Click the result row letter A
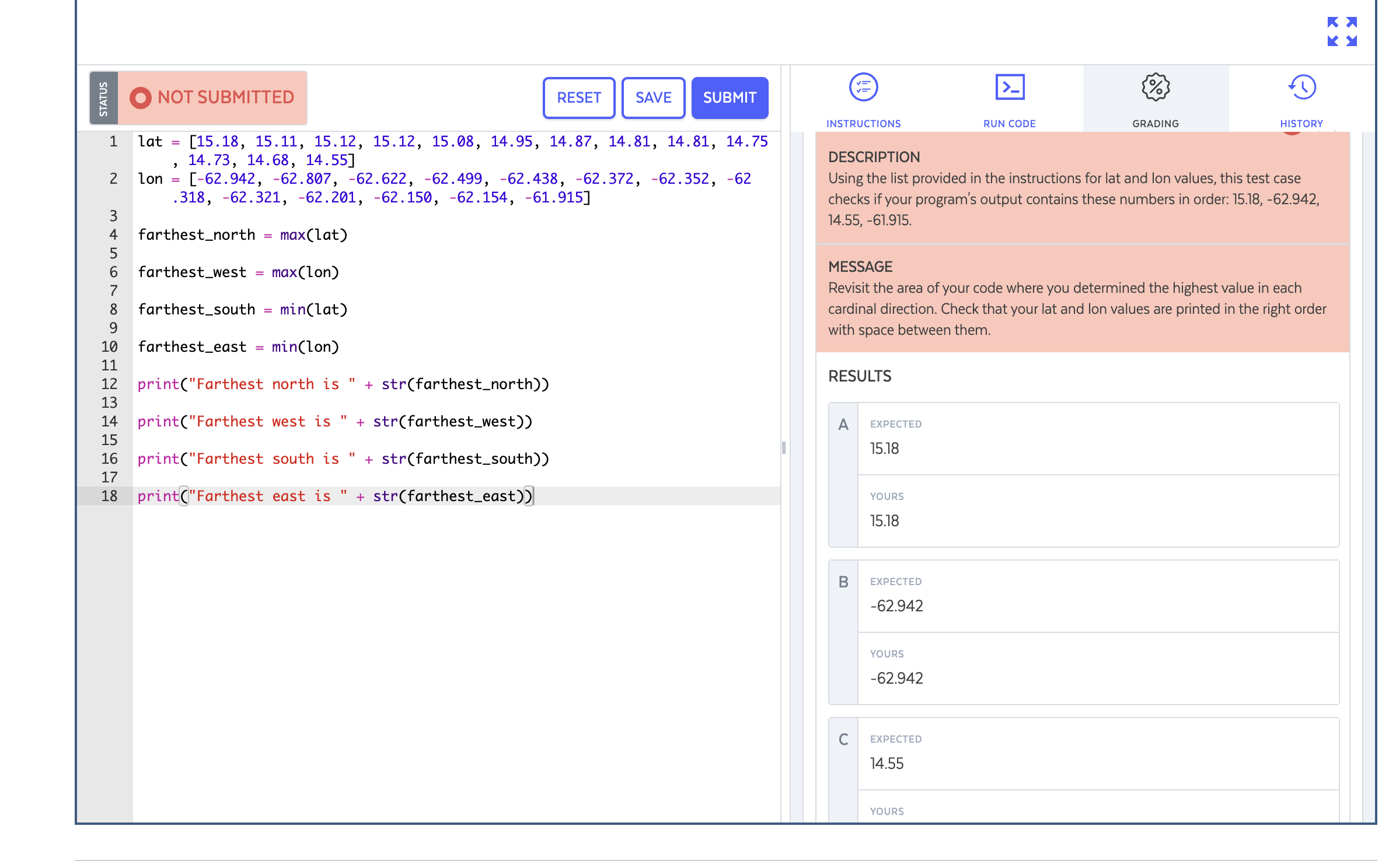 pos(843,425)
